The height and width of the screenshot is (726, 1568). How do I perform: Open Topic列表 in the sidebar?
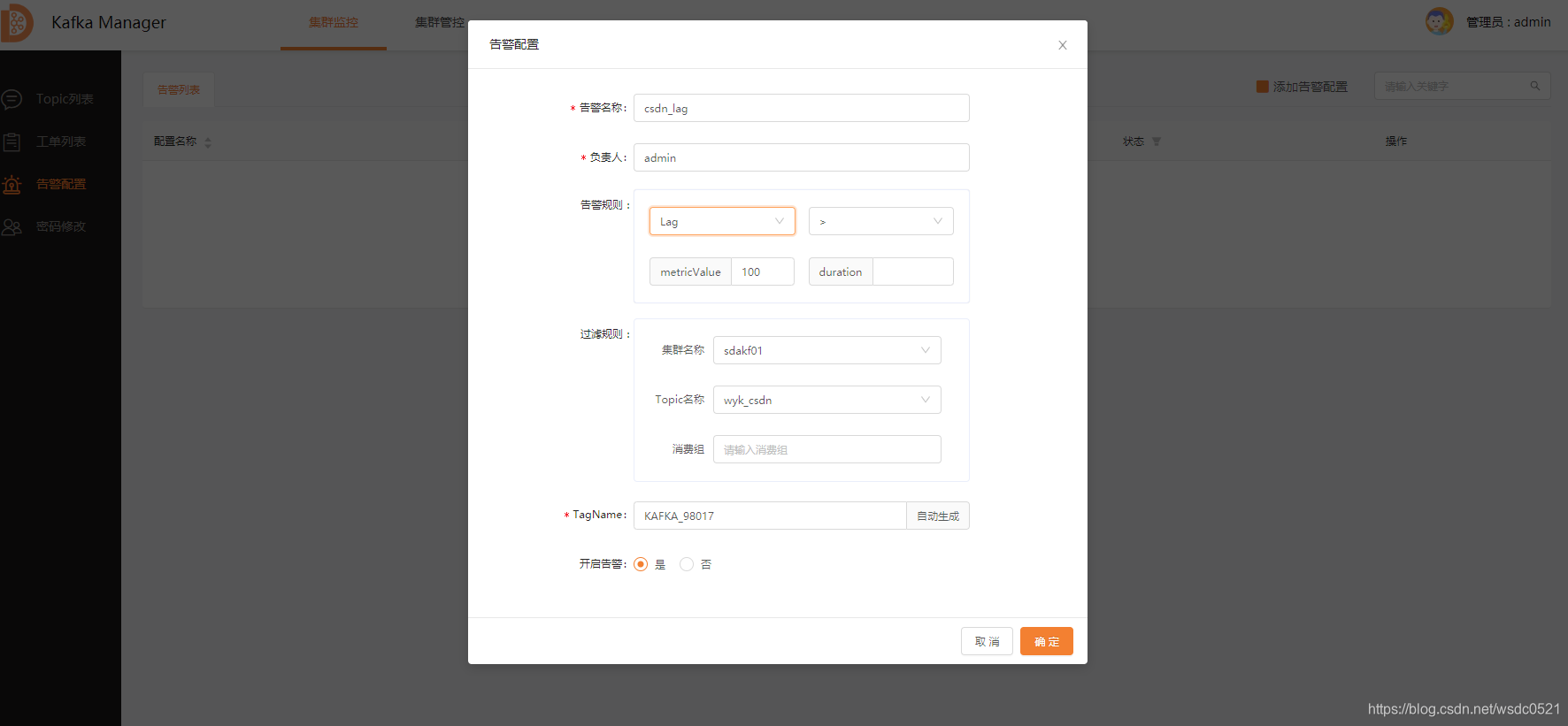(65, 99)
